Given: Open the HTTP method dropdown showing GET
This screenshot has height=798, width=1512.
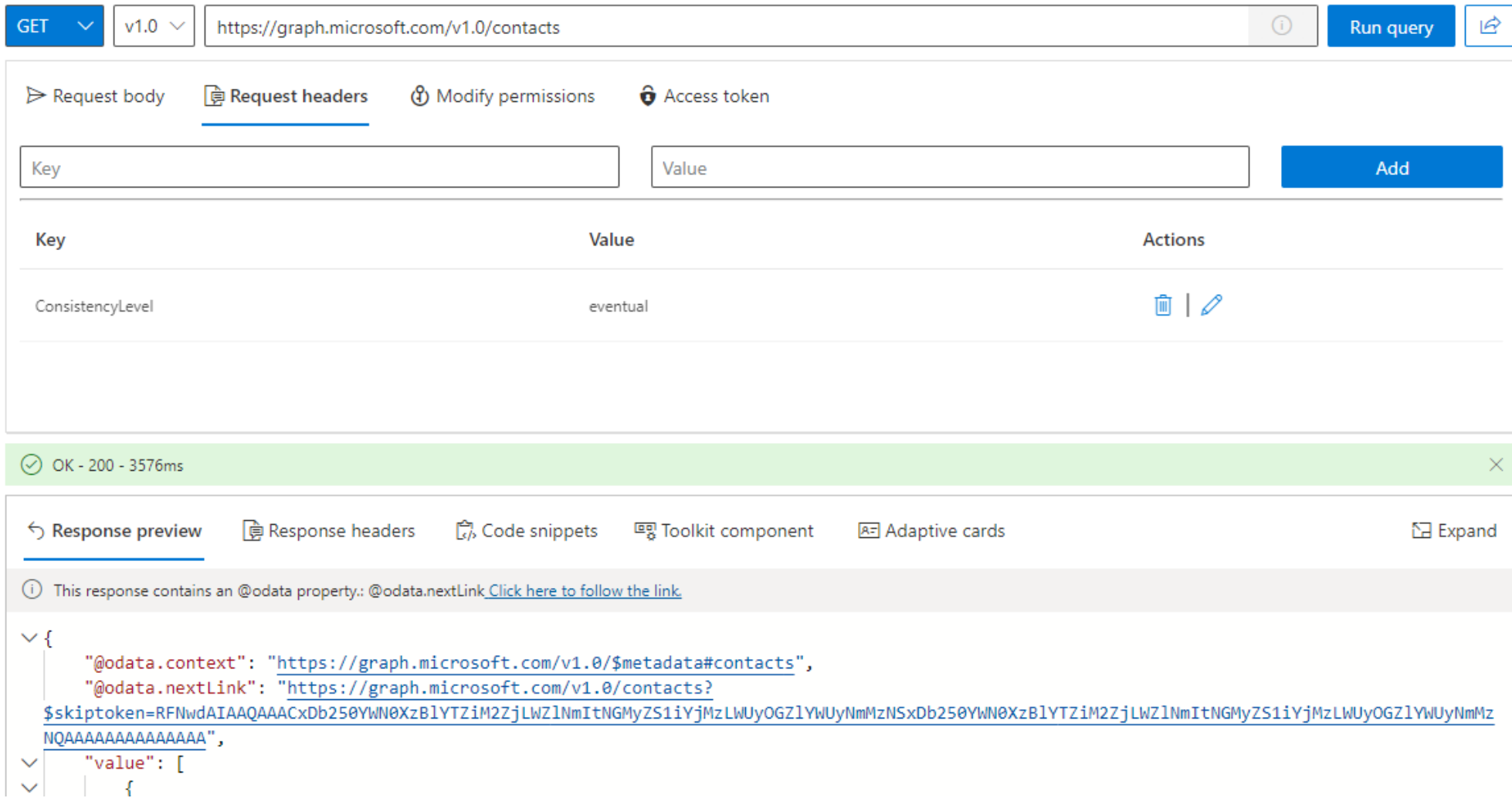Looking at the screenshot, I should point(53,25).
